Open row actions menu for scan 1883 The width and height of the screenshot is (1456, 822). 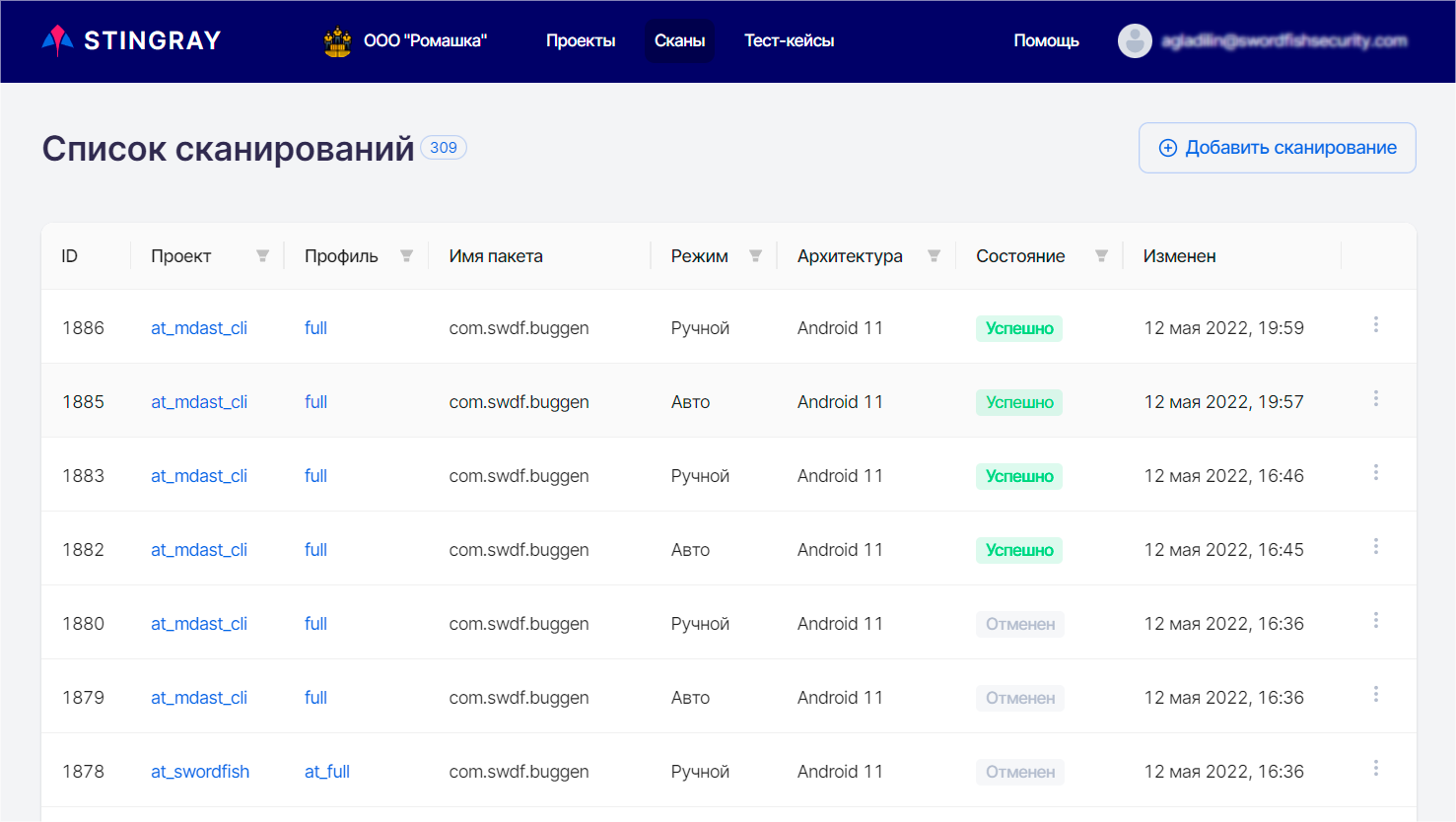tap(1376, 472)
